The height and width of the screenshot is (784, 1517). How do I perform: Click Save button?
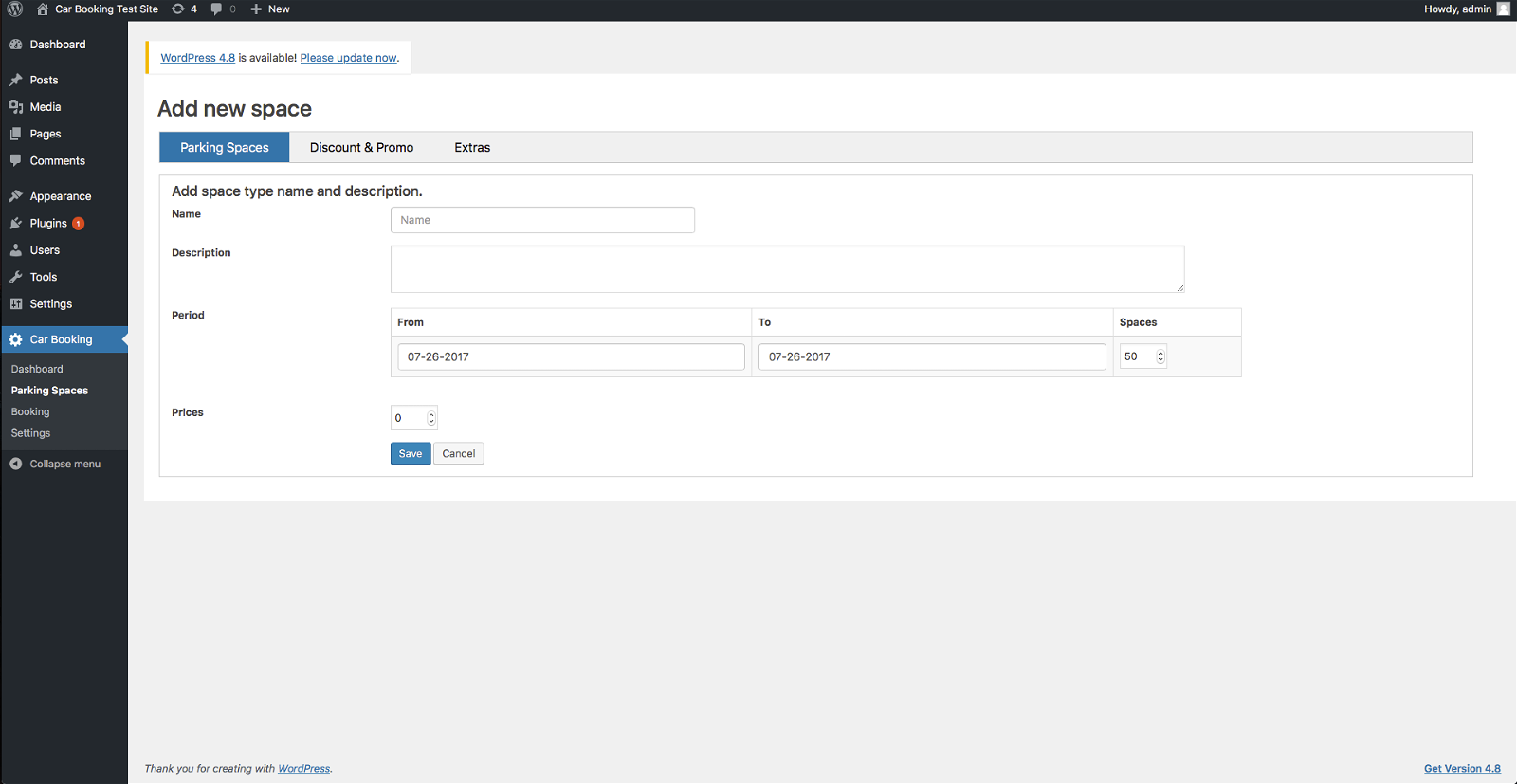click(411, 453)
